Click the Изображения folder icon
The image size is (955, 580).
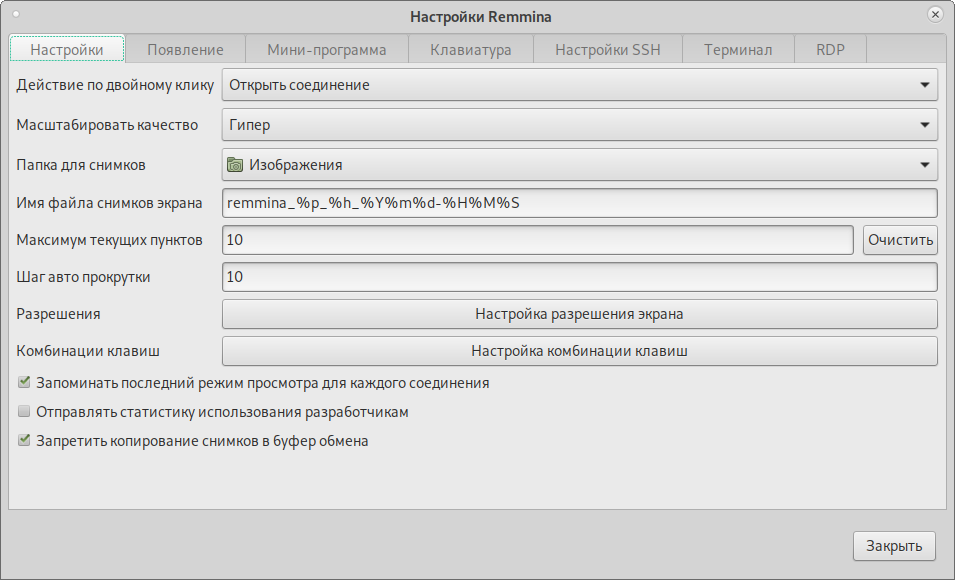(x=235, y=164)
